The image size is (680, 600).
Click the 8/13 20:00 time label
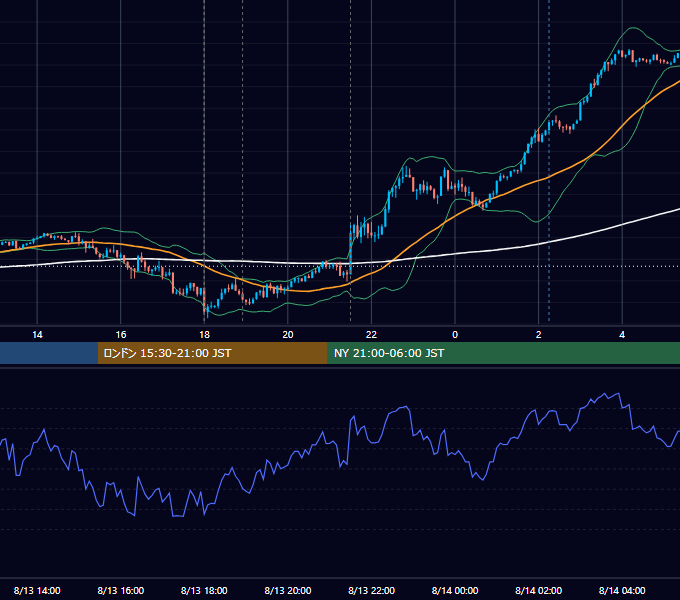click(x=288, y=590)
